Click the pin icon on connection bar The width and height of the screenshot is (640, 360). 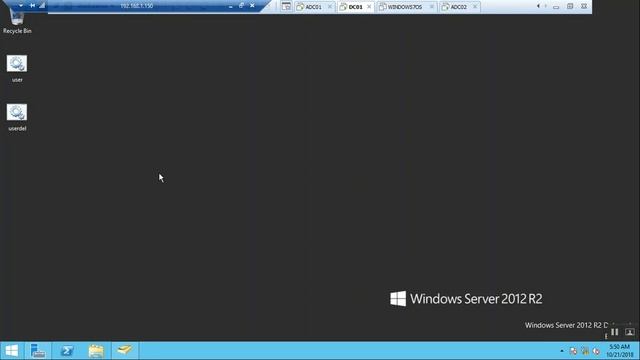click(x=32, y=5)
